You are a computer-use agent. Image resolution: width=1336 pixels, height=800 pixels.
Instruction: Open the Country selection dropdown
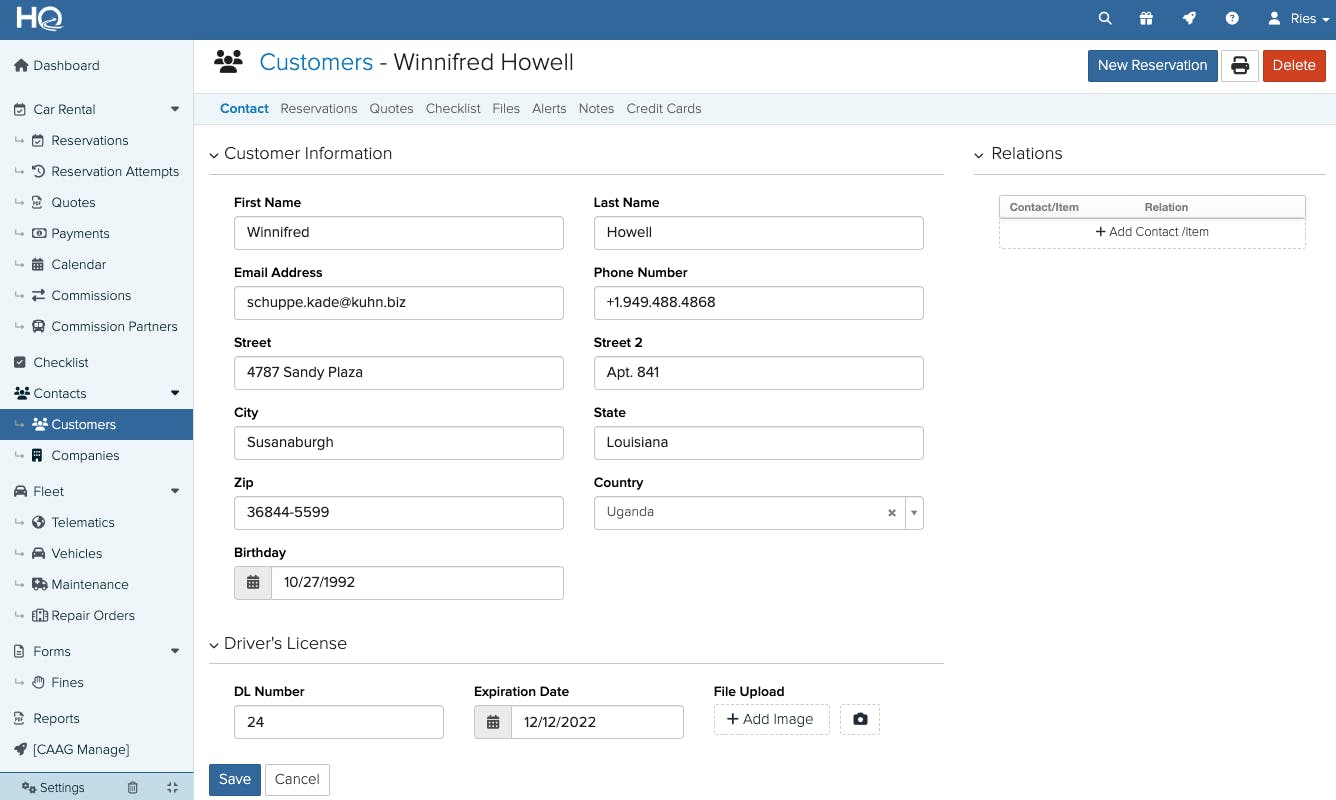[x=913, y=512]
